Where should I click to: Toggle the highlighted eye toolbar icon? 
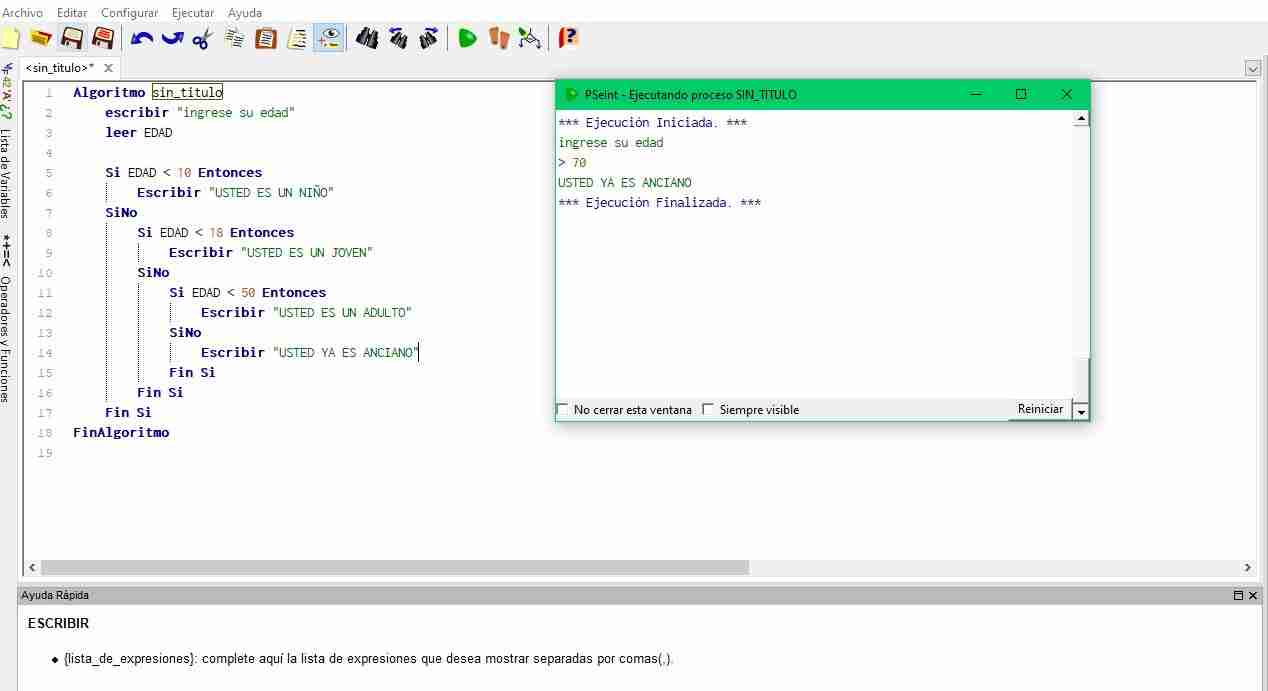[x=328, y=38]
